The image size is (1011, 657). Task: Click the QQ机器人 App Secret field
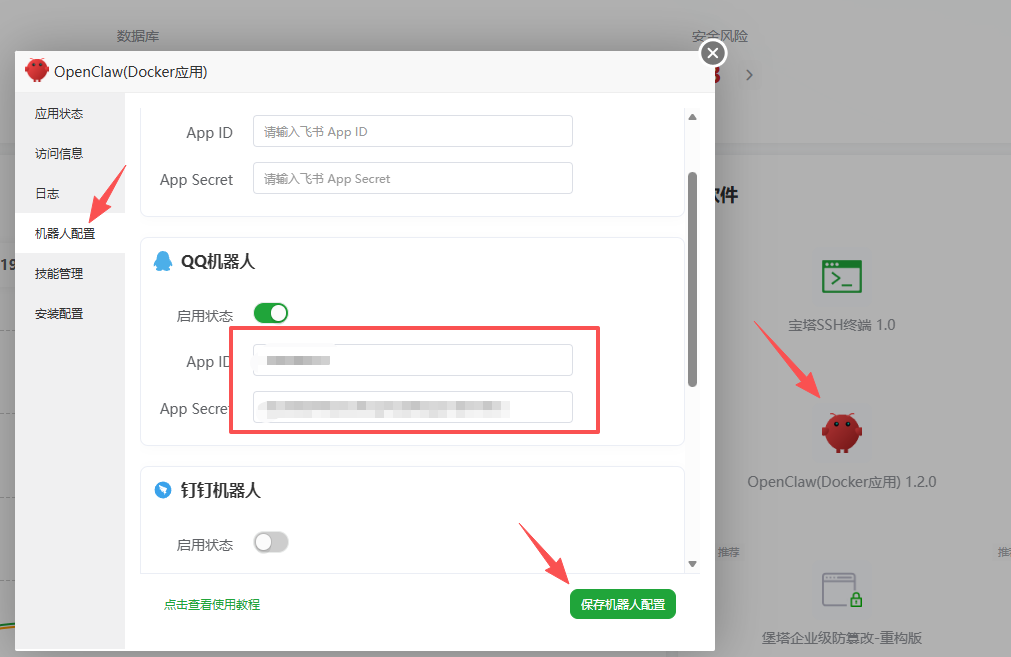413,407
